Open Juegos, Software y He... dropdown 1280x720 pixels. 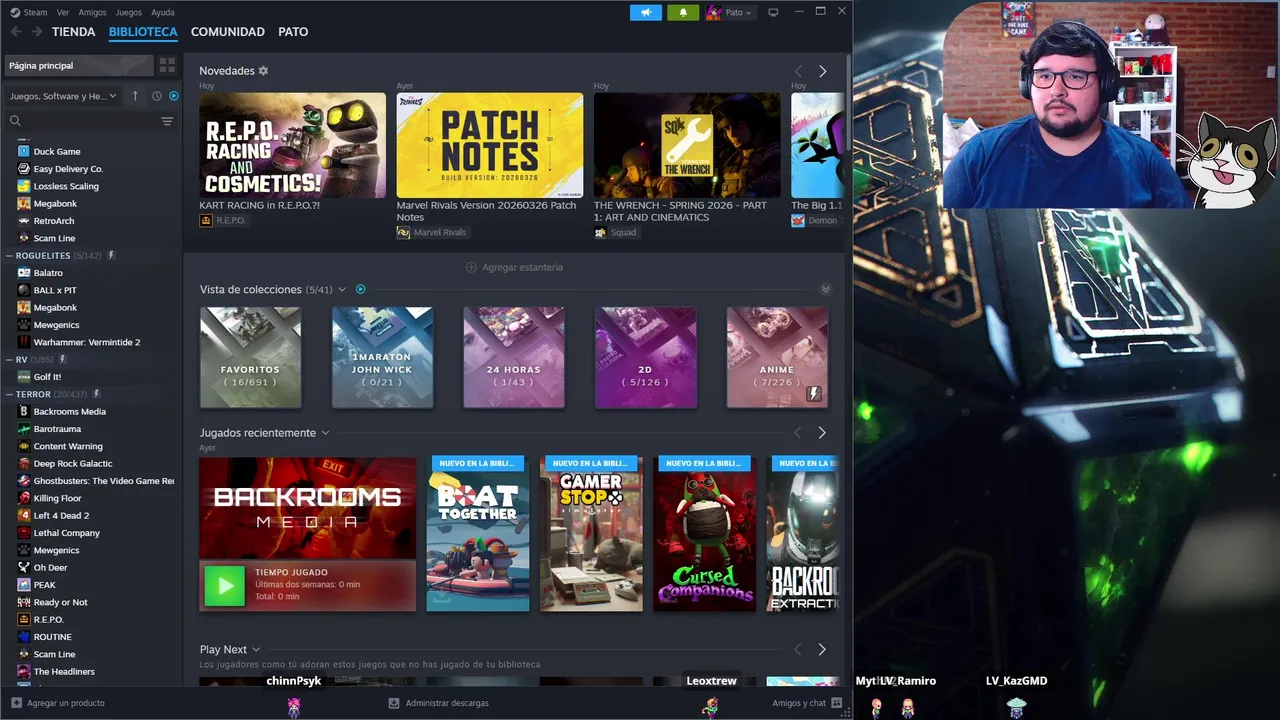[x=64, y=96]
